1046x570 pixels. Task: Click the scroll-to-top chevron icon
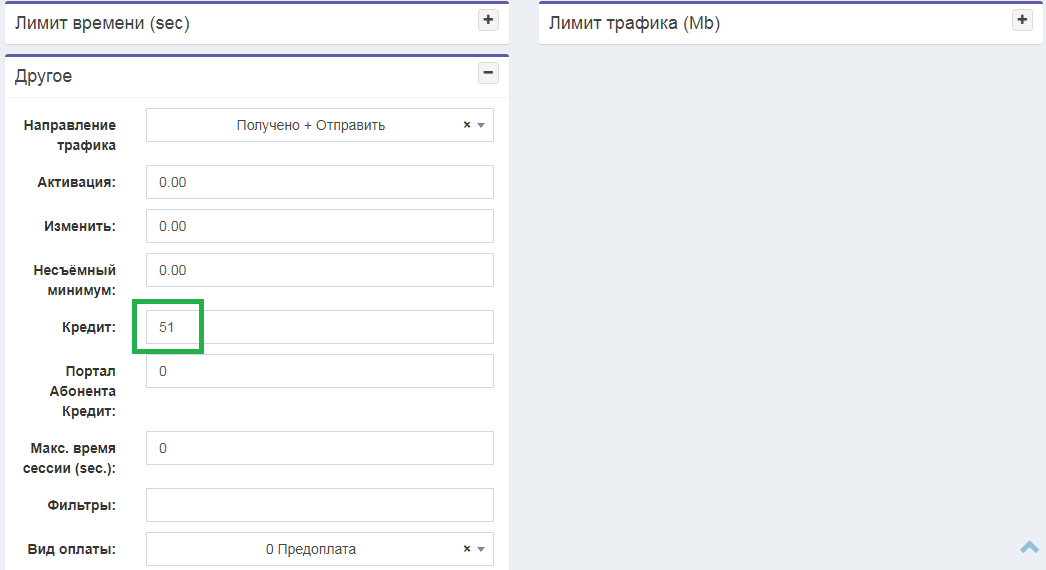1030,546
